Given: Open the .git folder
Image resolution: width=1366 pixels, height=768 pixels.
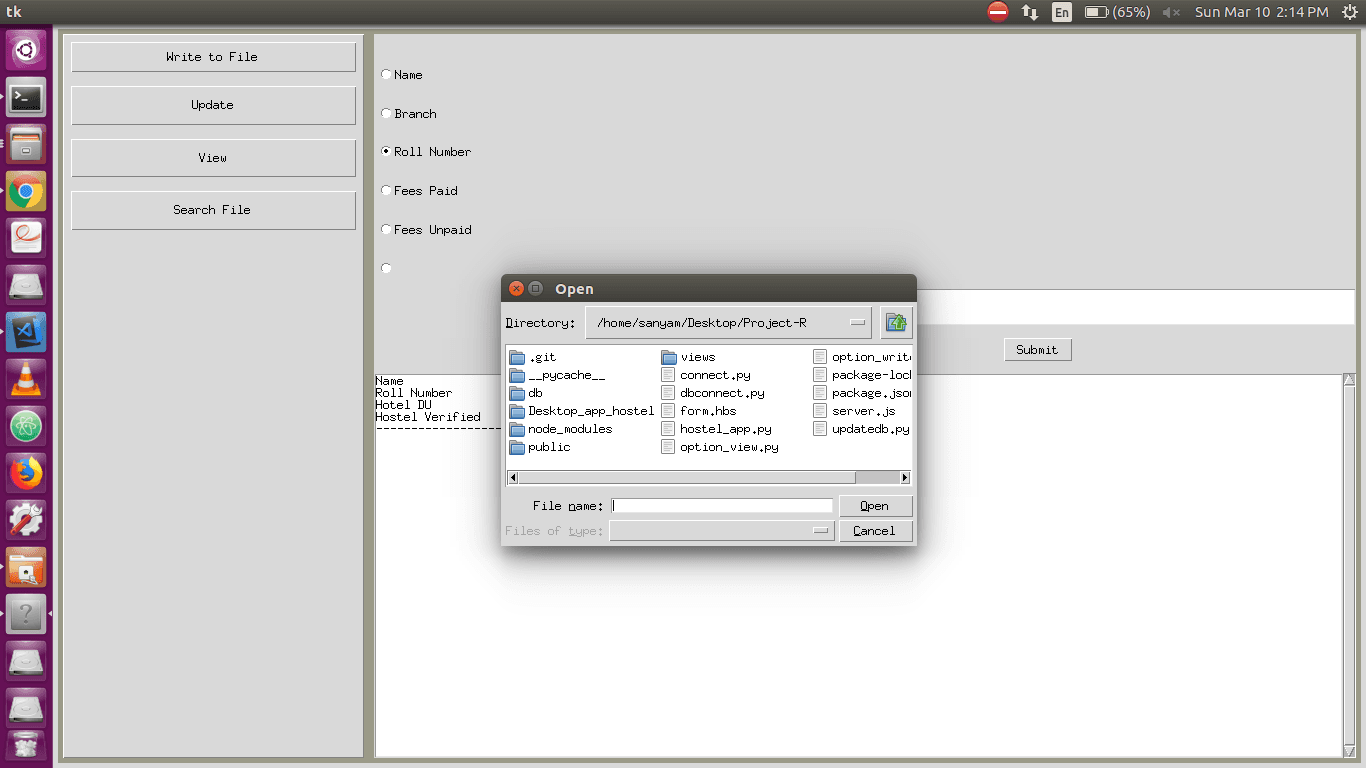Looking at the screenshot, I should pos(533,357).
